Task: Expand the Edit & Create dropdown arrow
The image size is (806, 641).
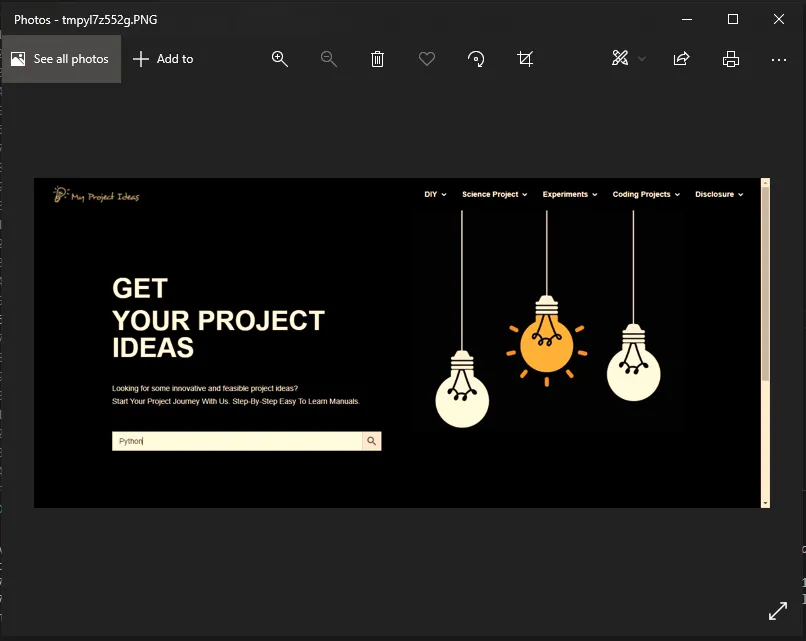Action: [x=642, y=59]
